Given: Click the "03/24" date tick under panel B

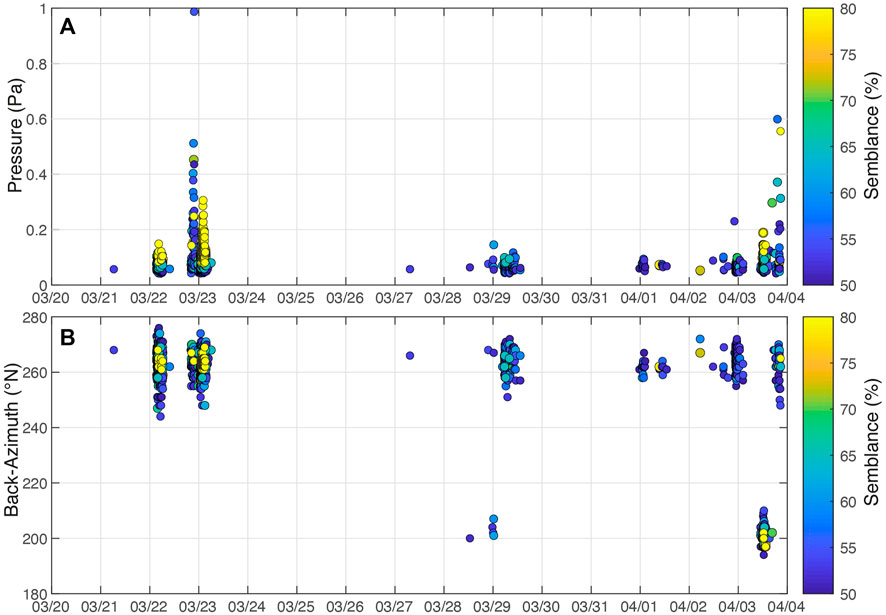Looking at the screenshot, I should [247, 607].
